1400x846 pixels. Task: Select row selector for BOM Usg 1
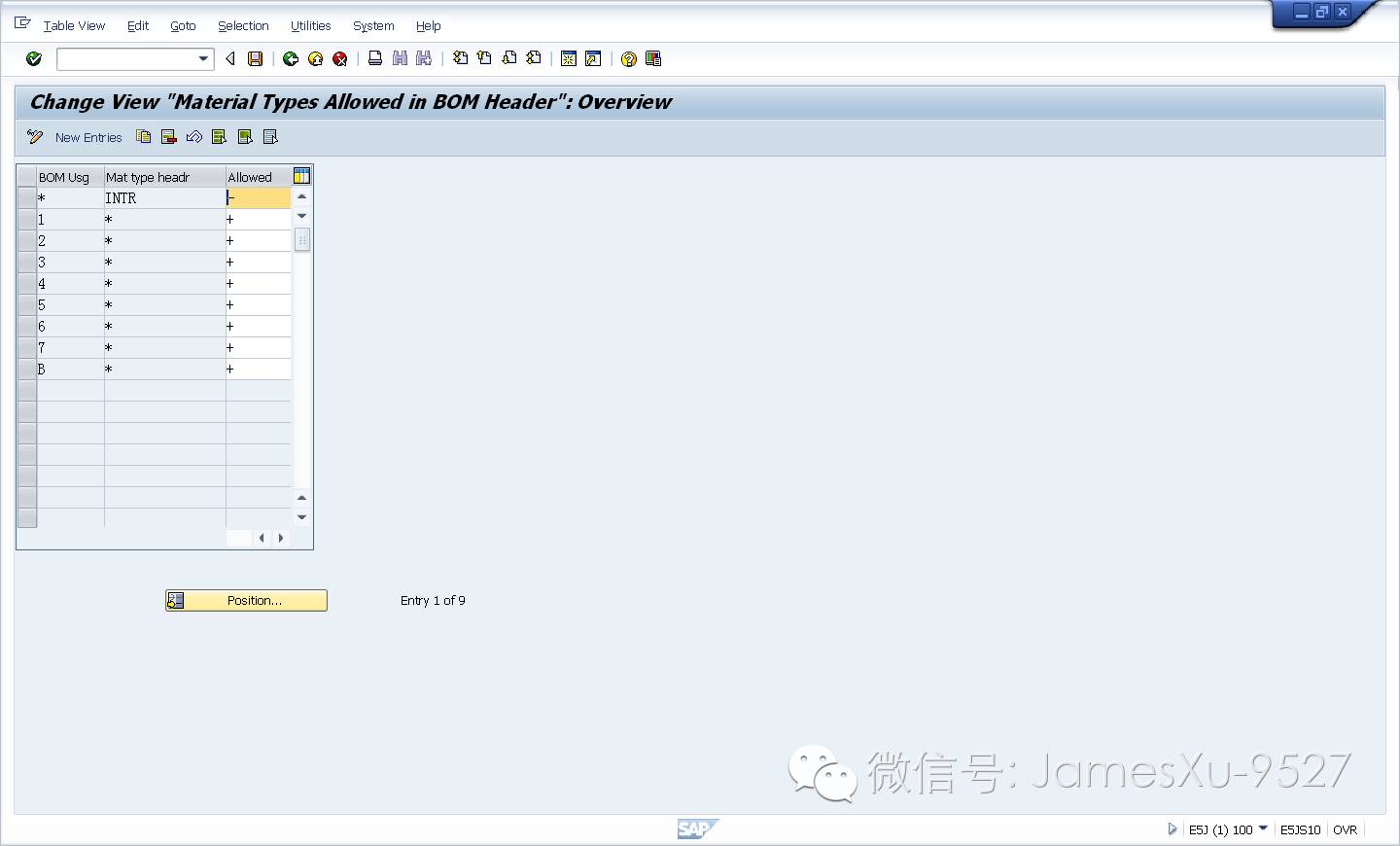(x=27, y=220)
